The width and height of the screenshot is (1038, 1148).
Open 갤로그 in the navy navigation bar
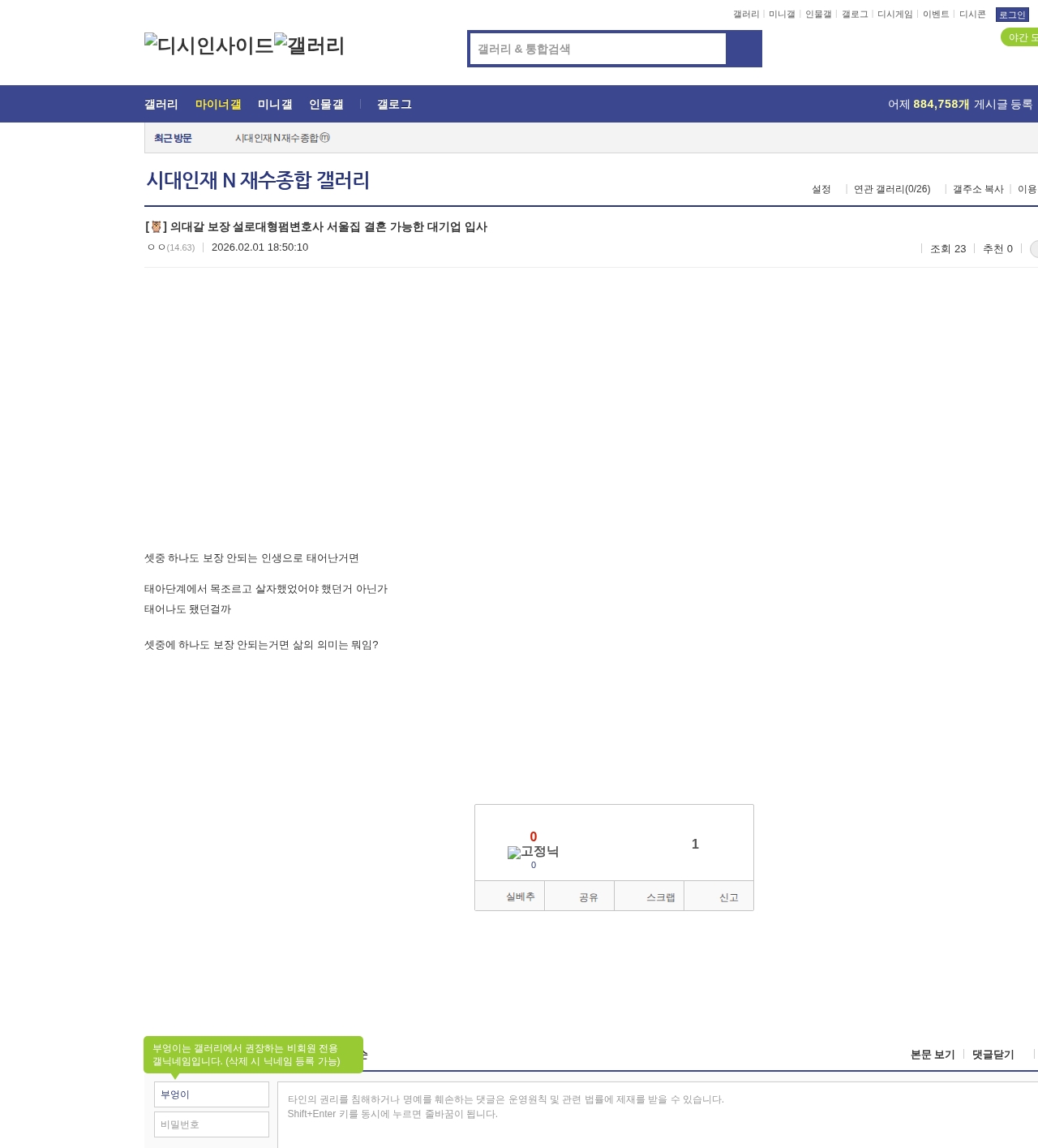coord(394,105)
